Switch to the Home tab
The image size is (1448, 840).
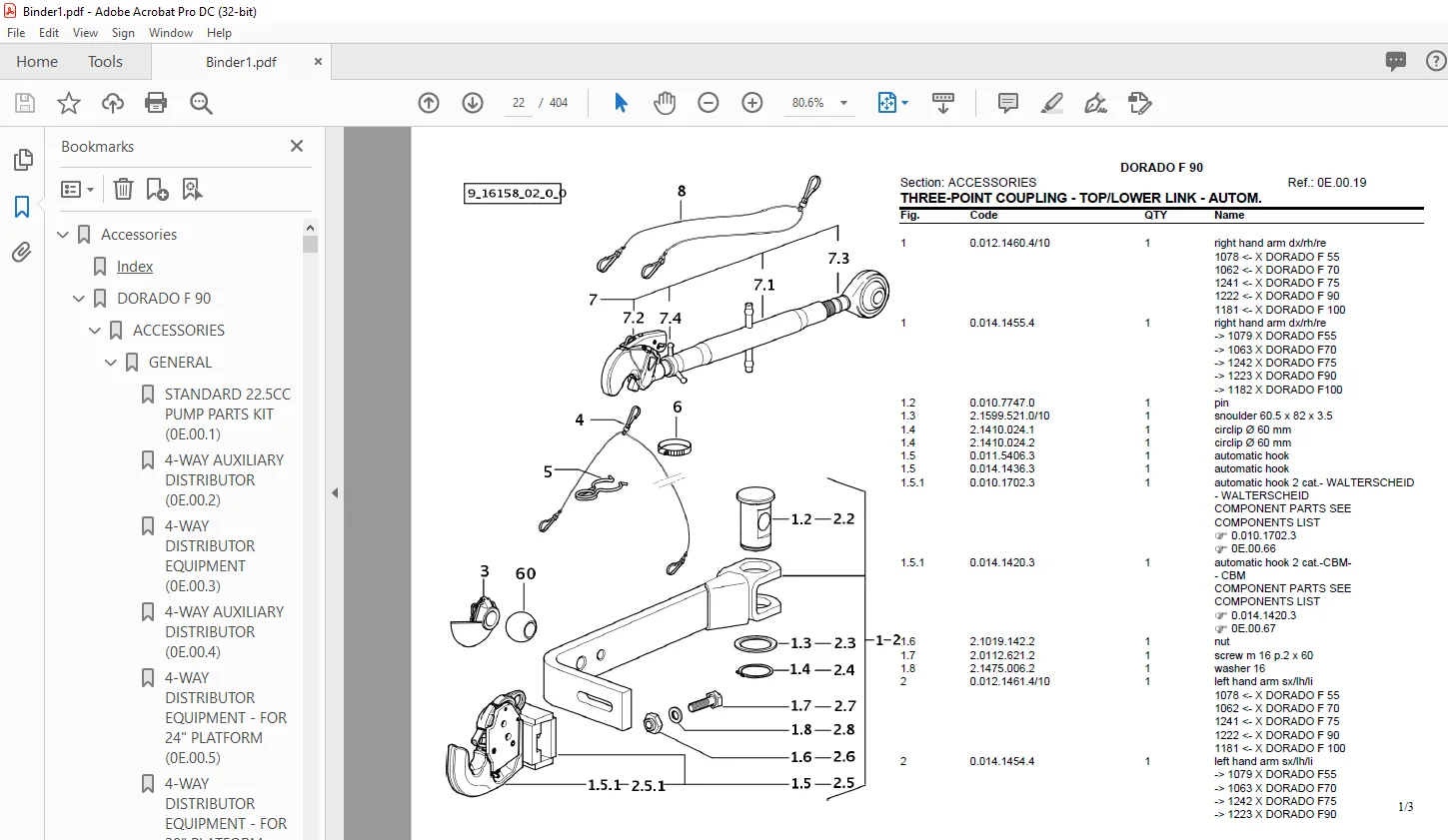(x=37, y=62)
